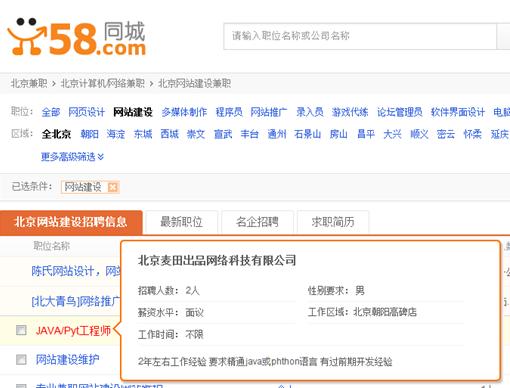Open the [北大青鸟]网络推广 listing

click(76, 301)
